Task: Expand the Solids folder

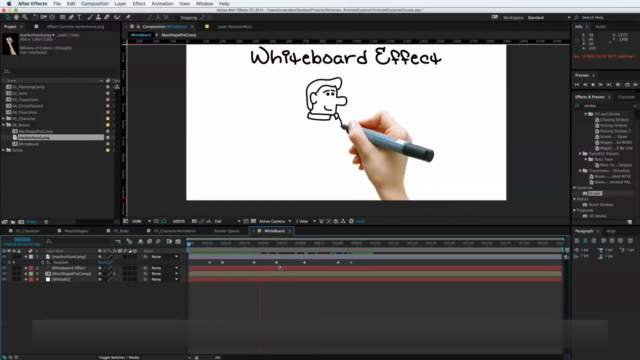Action: click(x=4, y=150)
